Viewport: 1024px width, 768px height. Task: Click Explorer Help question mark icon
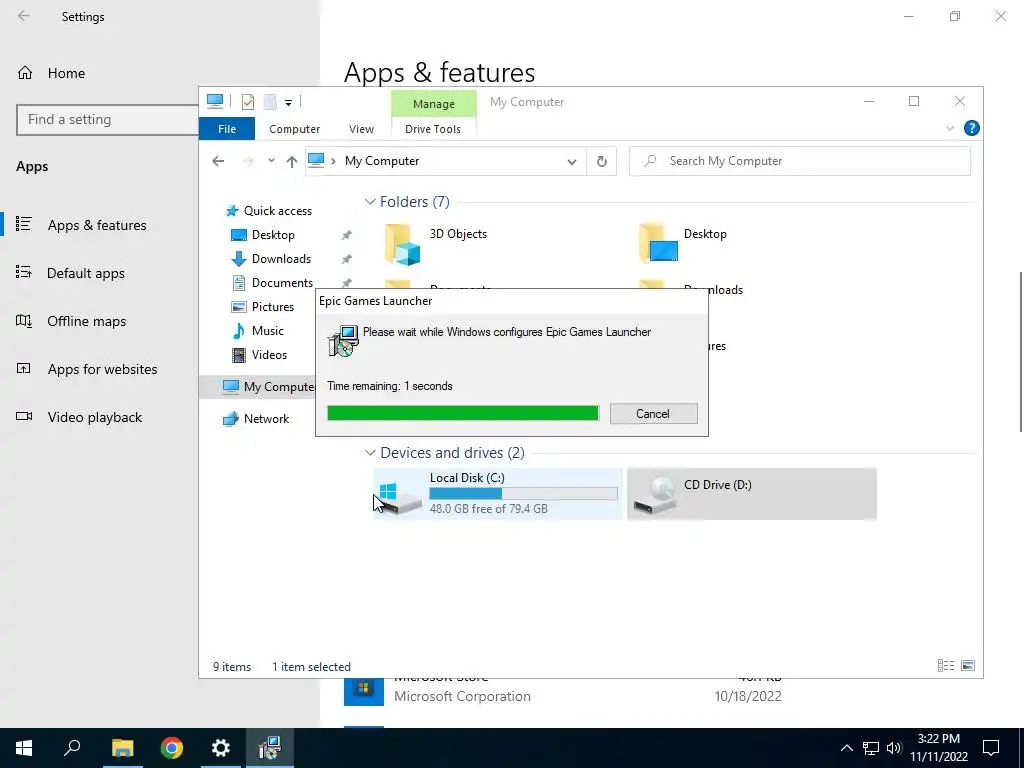[971, 128]
